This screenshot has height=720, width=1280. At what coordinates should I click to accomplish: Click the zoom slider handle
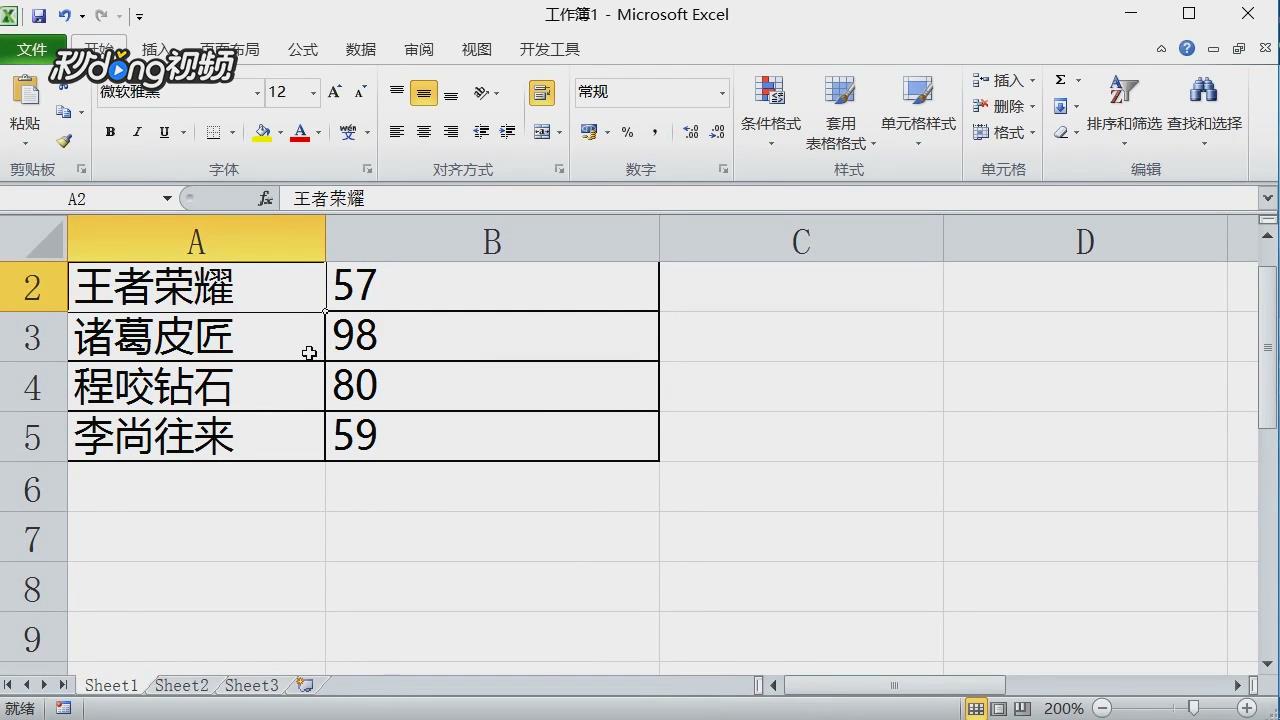1193,708
